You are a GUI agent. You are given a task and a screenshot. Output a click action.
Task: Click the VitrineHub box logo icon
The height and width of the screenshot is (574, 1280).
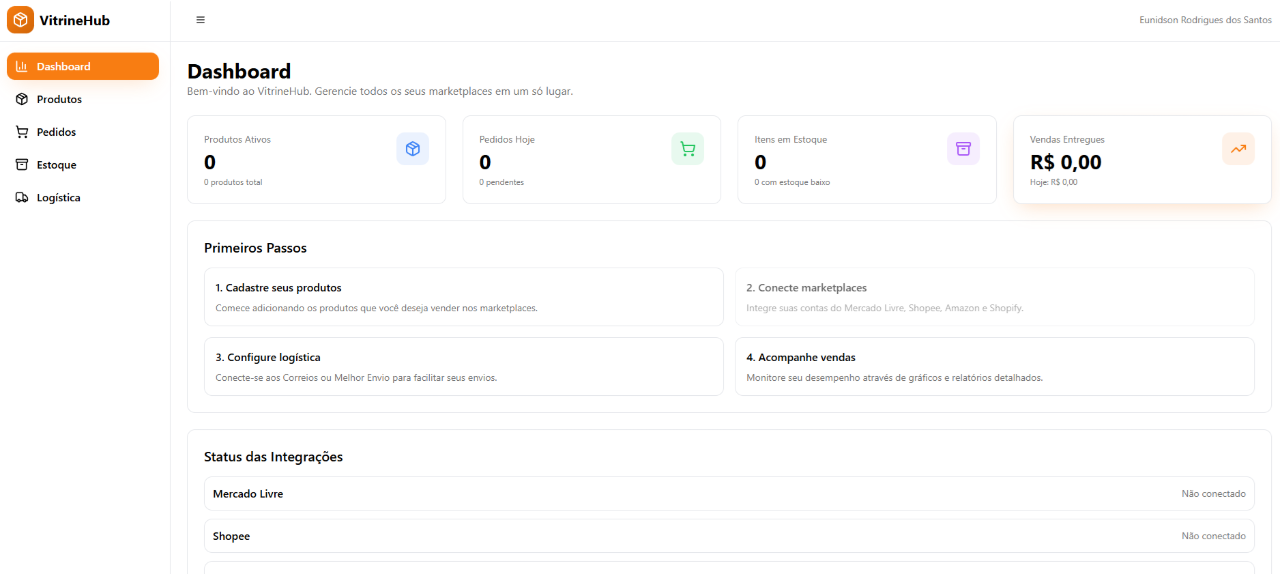click(20, 20)
